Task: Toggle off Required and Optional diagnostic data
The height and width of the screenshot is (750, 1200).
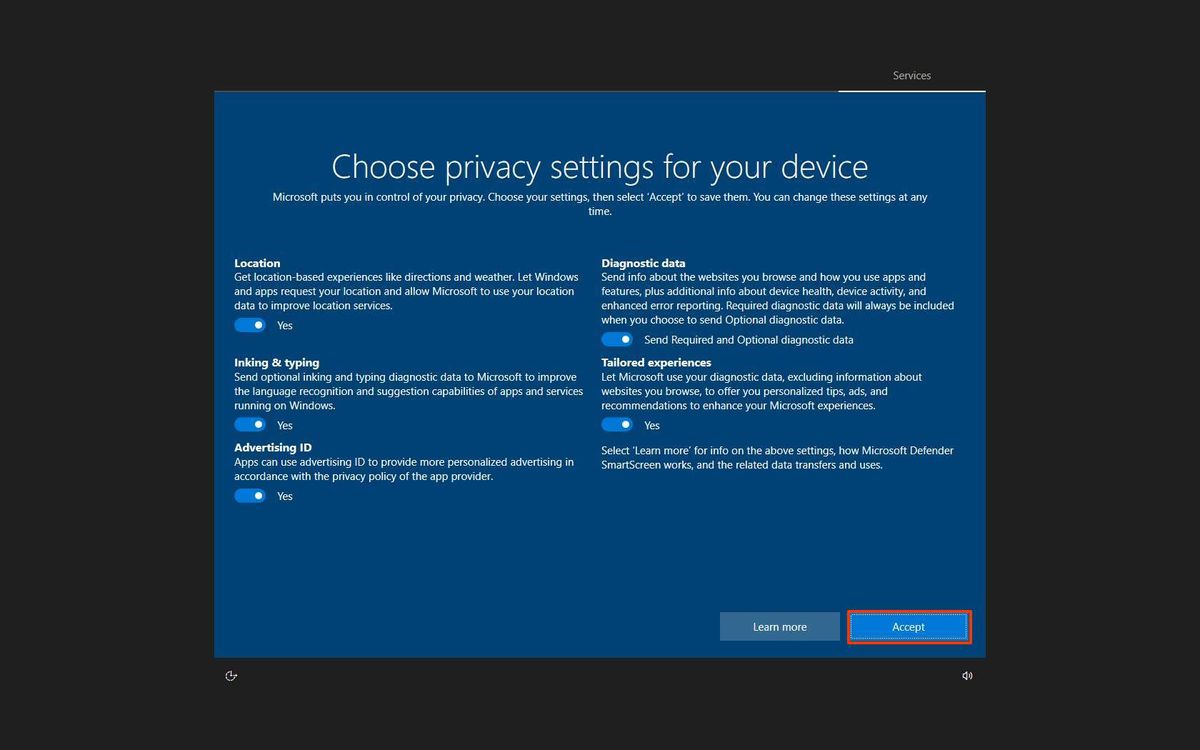Action: [x=618, y=339]
